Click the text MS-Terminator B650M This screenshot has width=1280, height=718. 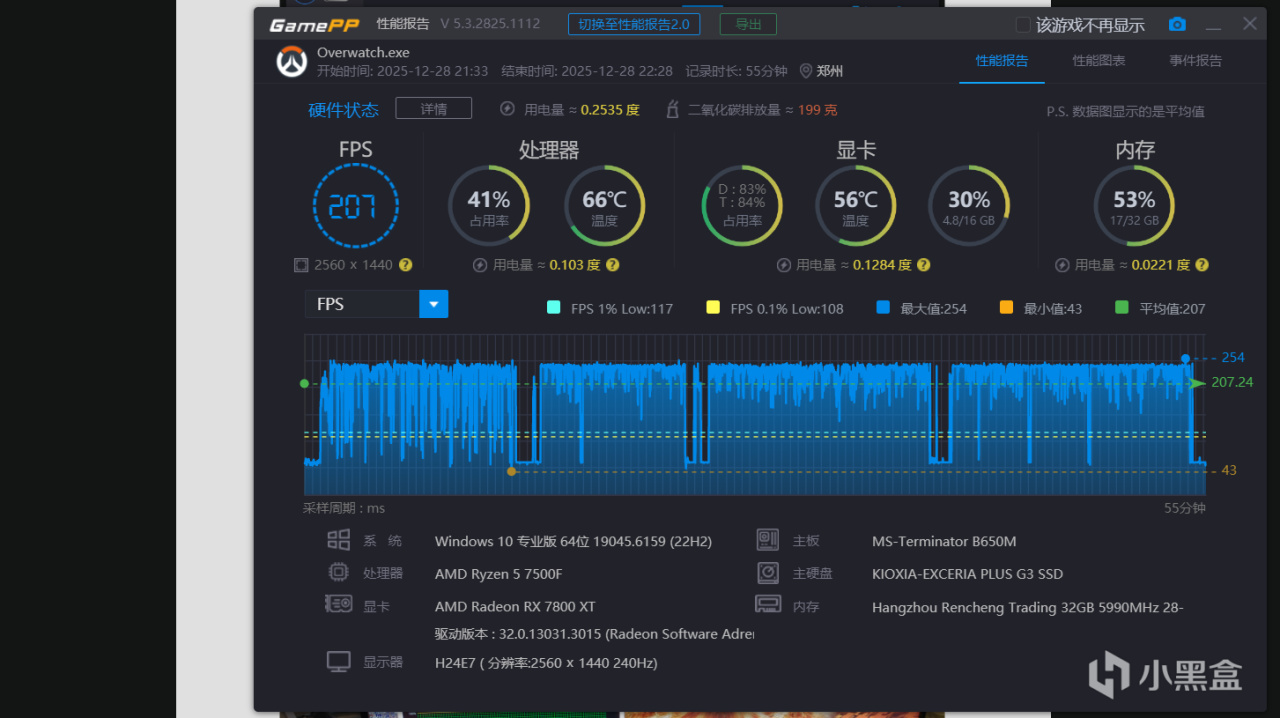[944, 541]
